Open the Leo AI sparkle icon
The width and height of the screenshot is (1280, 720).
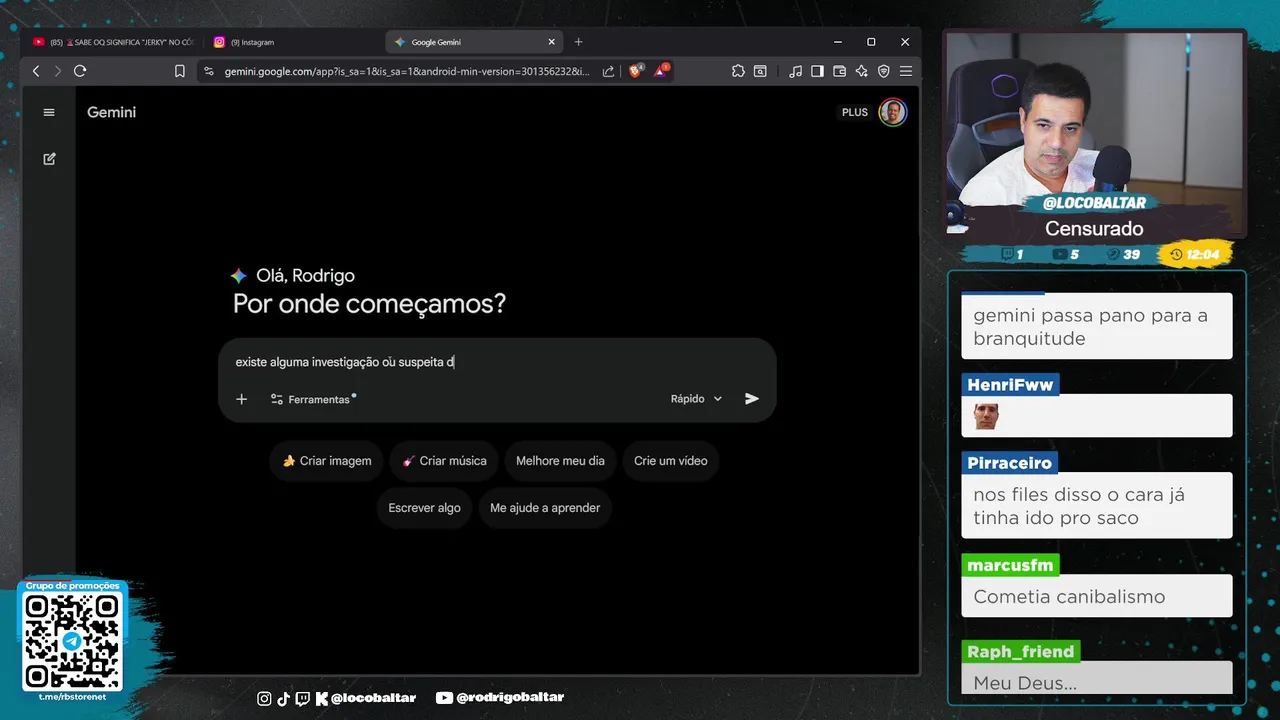[x=861, y=71]
